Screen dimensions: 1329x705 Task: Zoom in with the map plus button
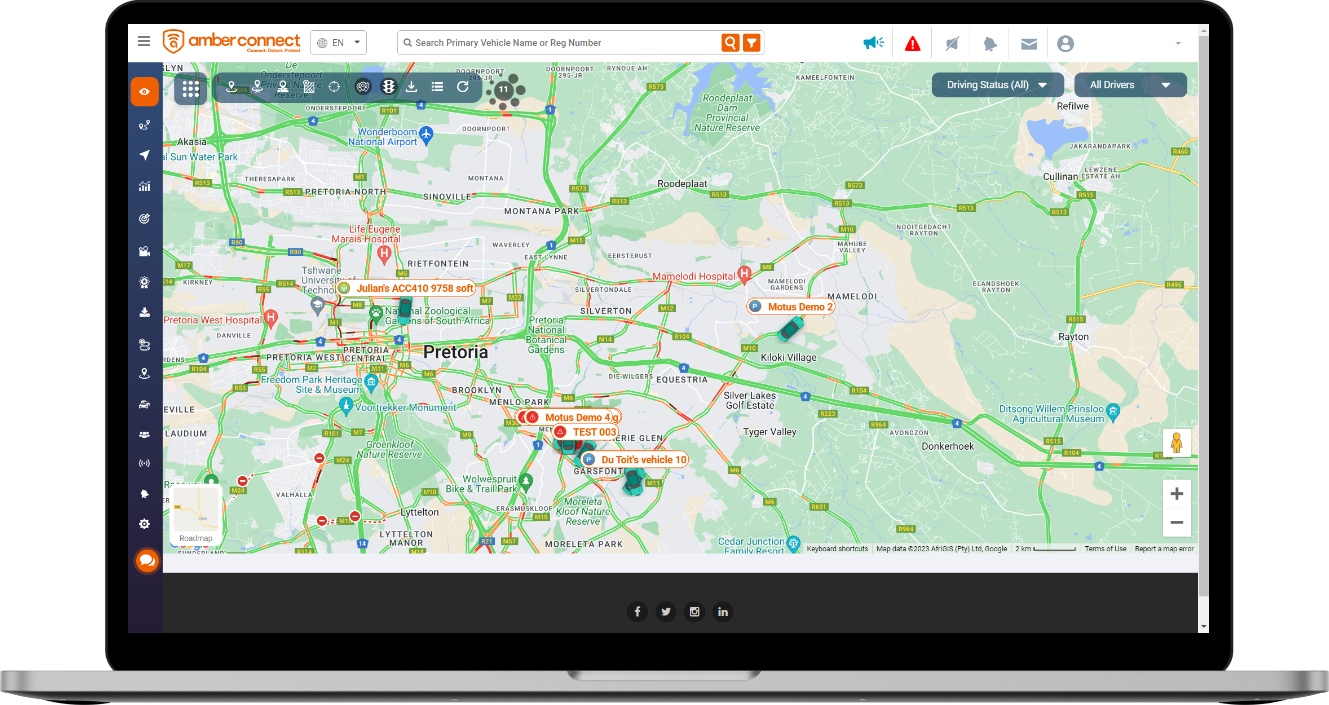(1177, 494)
